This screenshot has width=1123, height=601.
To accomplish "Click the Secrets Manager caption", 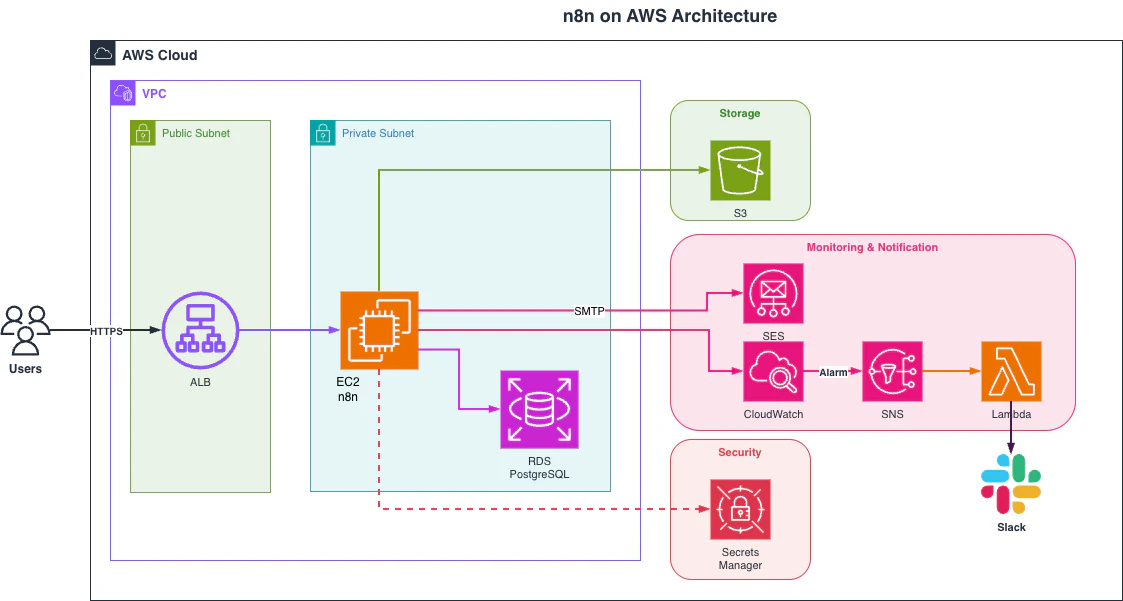I will pyautogui.click(x=741, y=559).
